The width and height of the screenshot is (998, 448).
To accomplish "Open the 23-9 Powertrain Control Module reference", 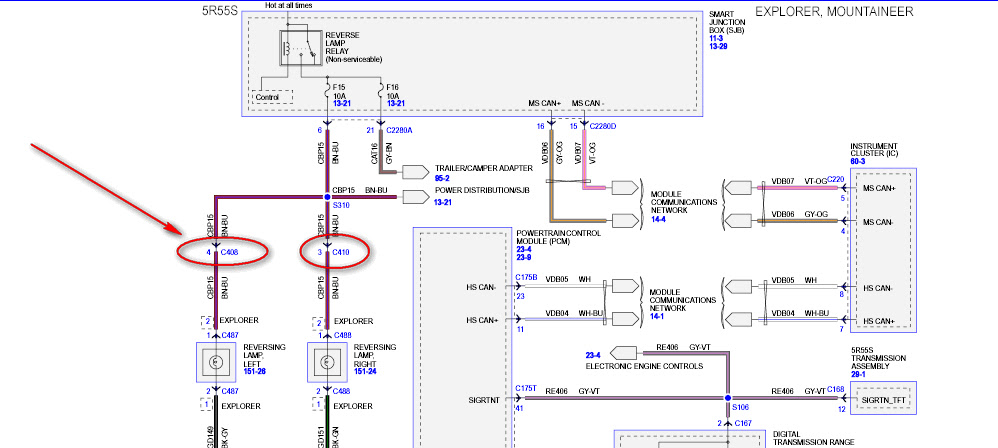I will (525, 258).
